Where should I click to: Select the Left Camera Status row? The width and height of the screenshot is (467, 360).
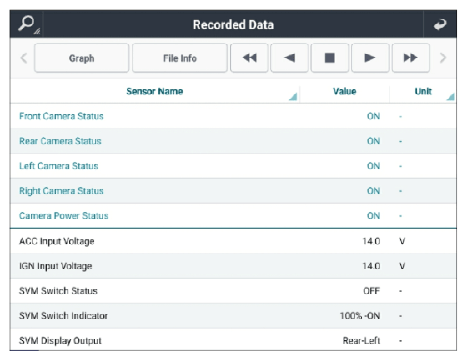coord(233,166)
